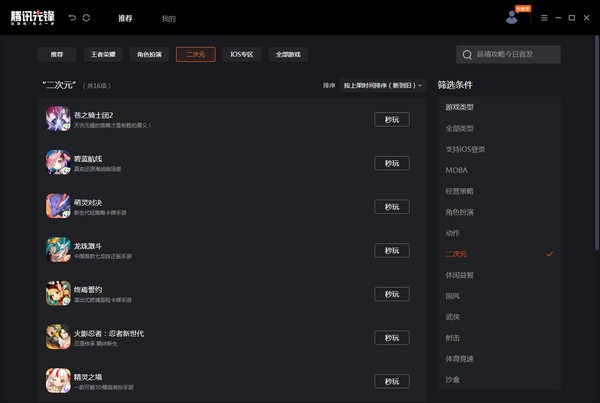Click the 火影忍者：忍者新世代 title

coord(109,333)
